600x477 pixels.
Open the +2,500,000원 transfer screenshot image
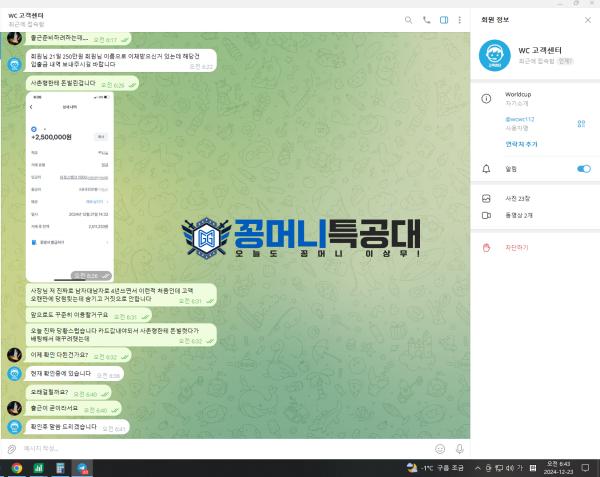coord(70,187)
